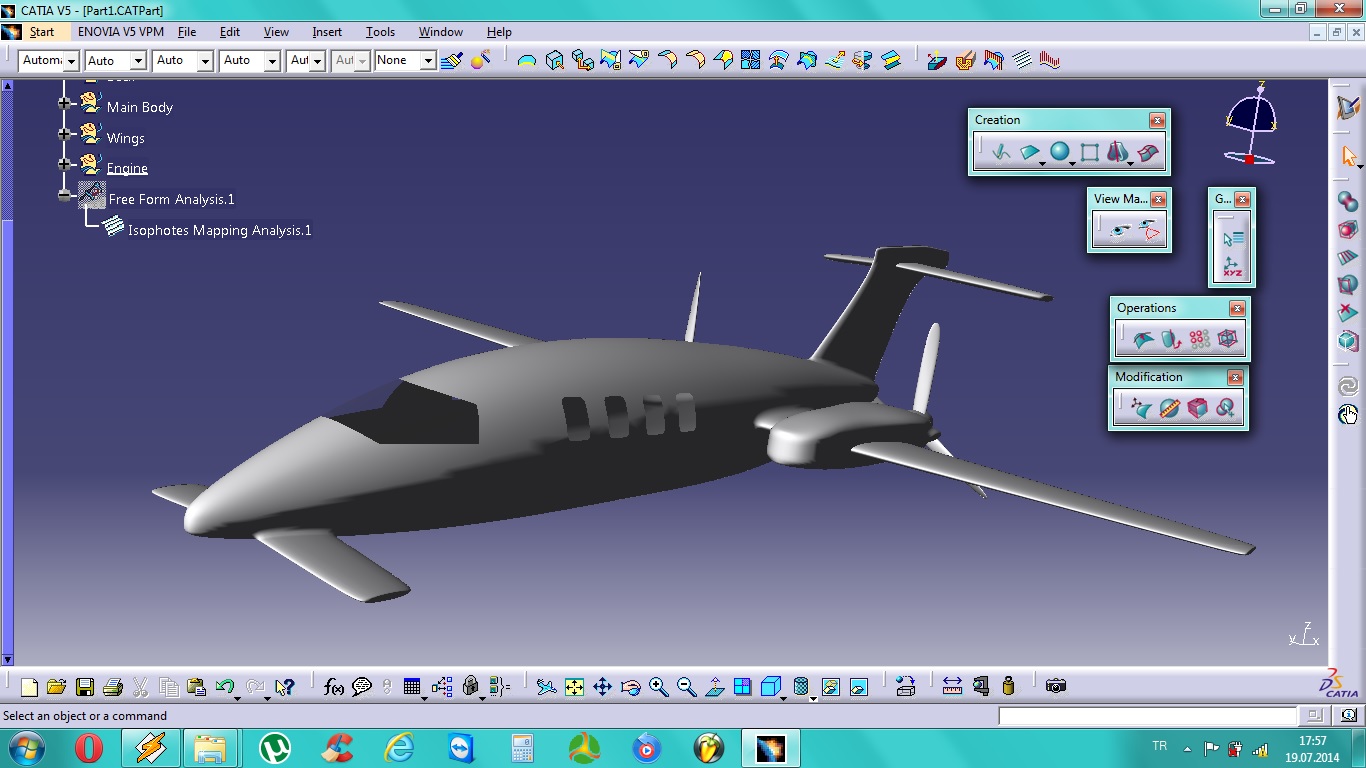Viewport: 1366px width, 768px height.
Task: Click the first eye icon in View Ma... panel
Action: [x=1122, y=232]
